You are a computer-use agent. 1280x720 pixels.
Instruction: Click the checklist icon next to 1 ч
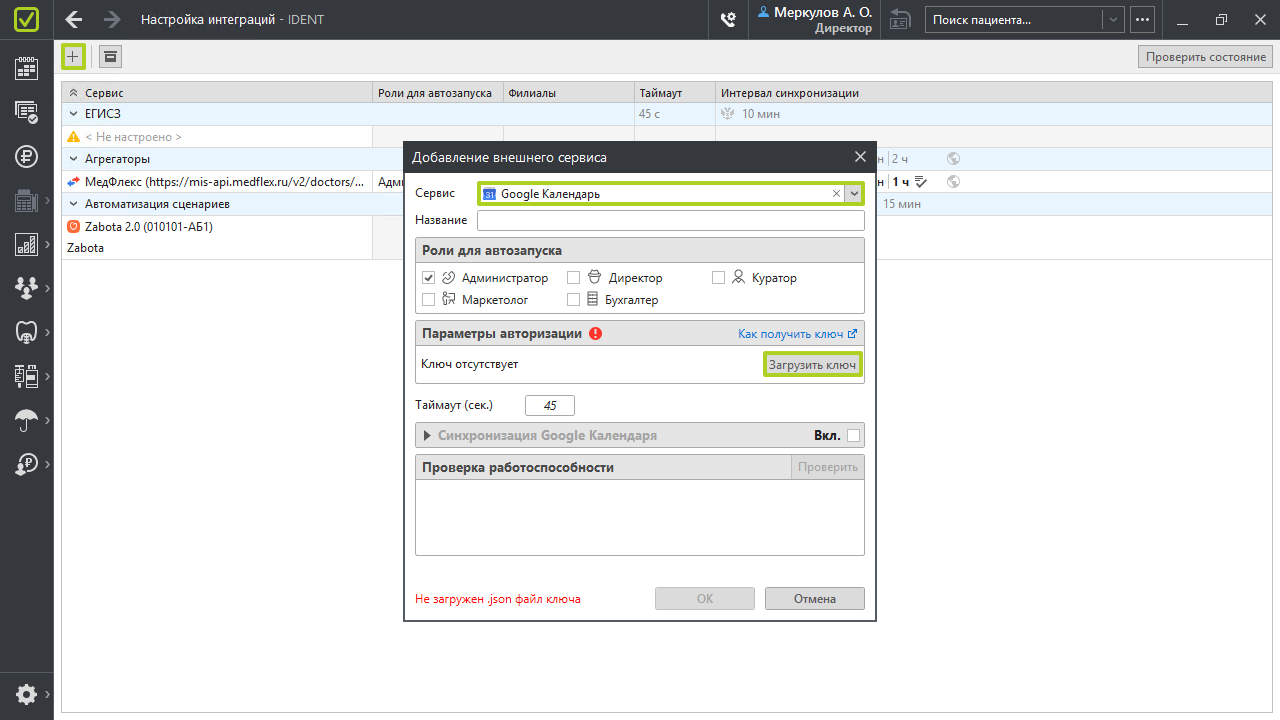pyautogui.click(x=921, y=181)
